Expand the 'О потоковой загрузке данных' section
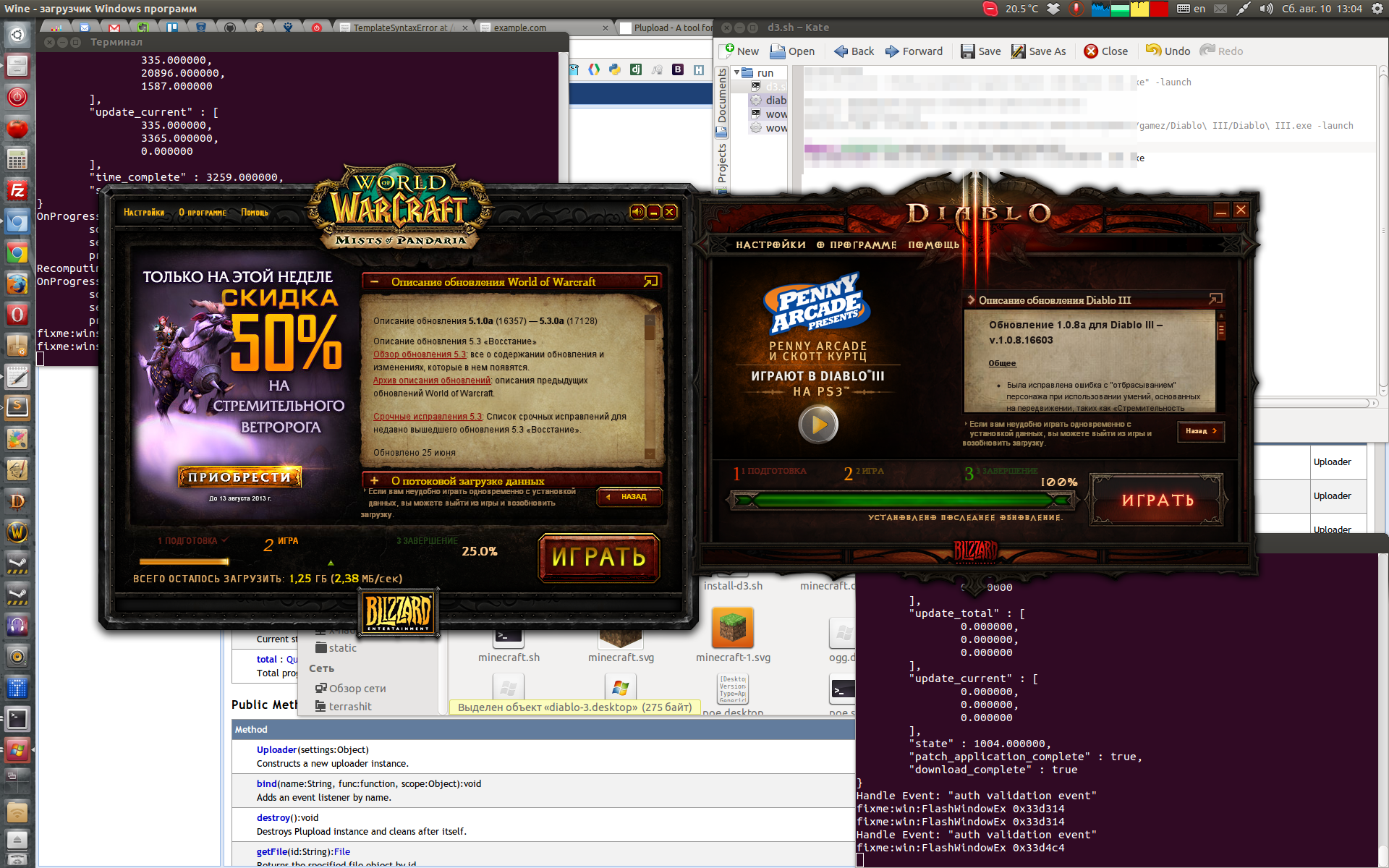Screen dimensions: 1389x868 pyautogui.click(x=374, y=480)
